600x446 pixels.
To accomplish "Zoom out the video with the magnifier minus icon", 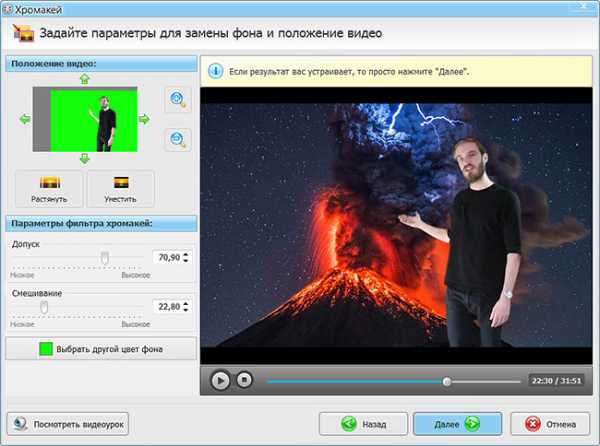I will click(x=178, y=139).
